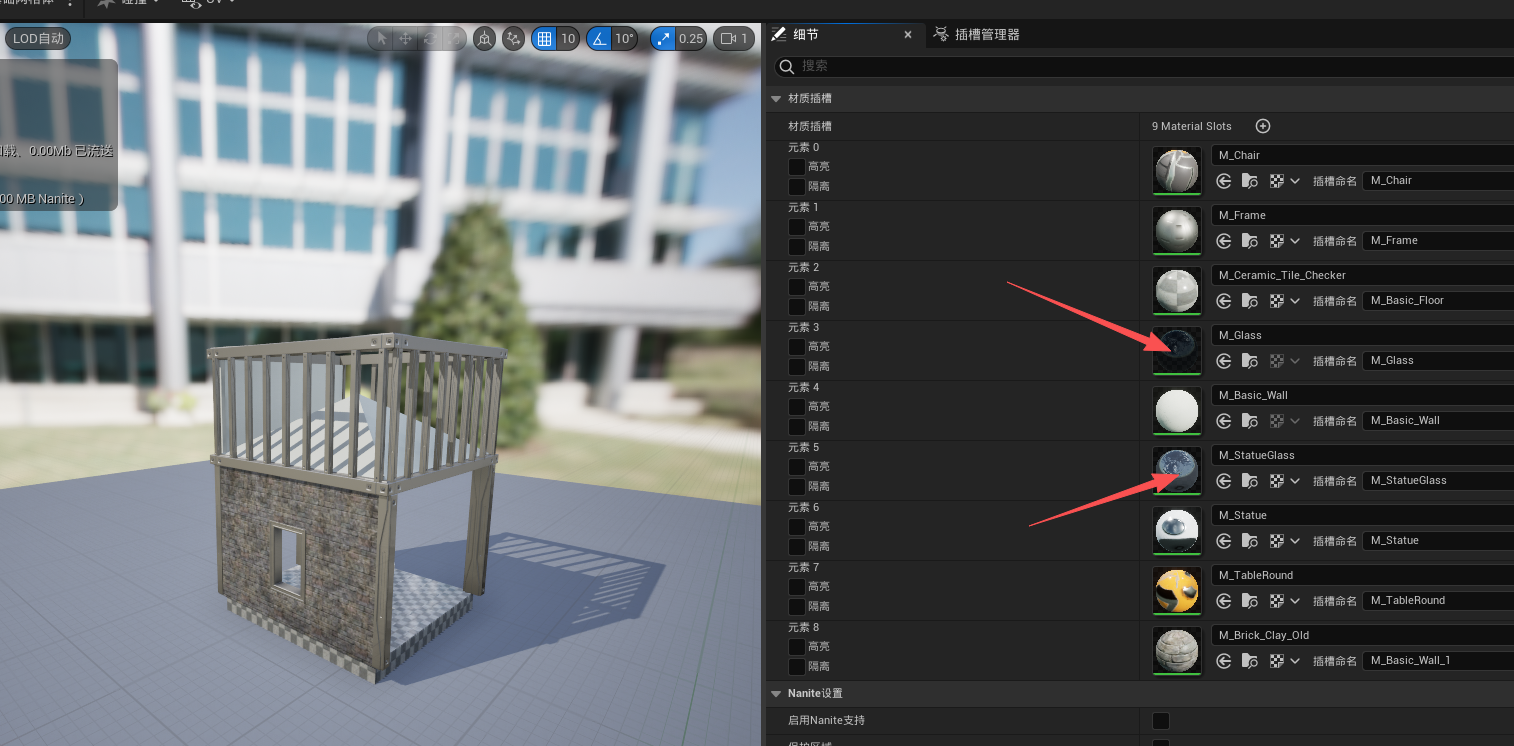Click the surface snapping cube icon
This screenshot has width=1514, height=746.
click(x=485, y=39)
